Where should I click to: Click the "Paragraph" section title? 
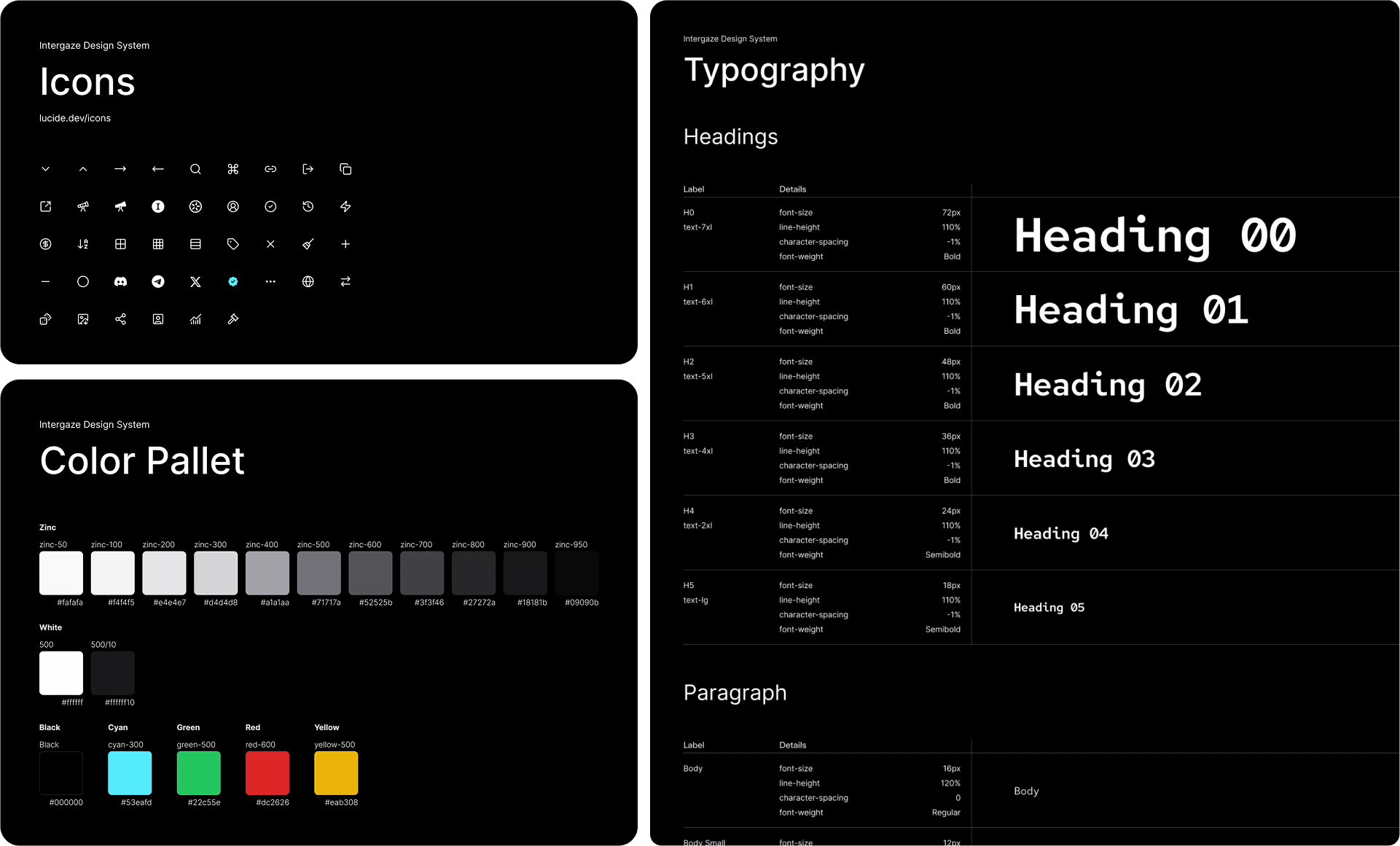(x=735, y=693)
